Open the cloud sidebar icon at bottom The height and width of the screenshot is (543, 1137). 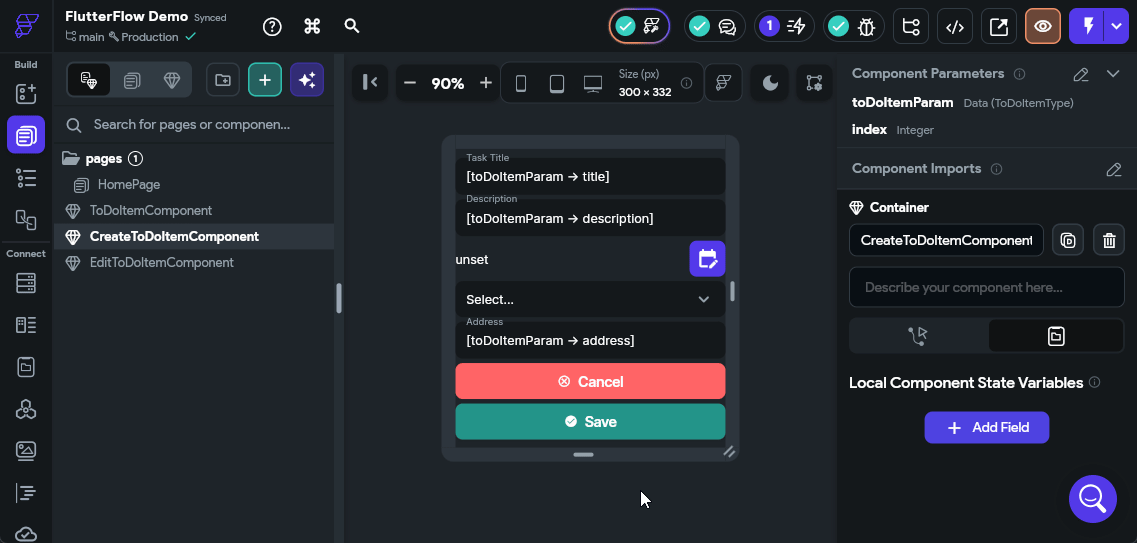tap(26, 534)
